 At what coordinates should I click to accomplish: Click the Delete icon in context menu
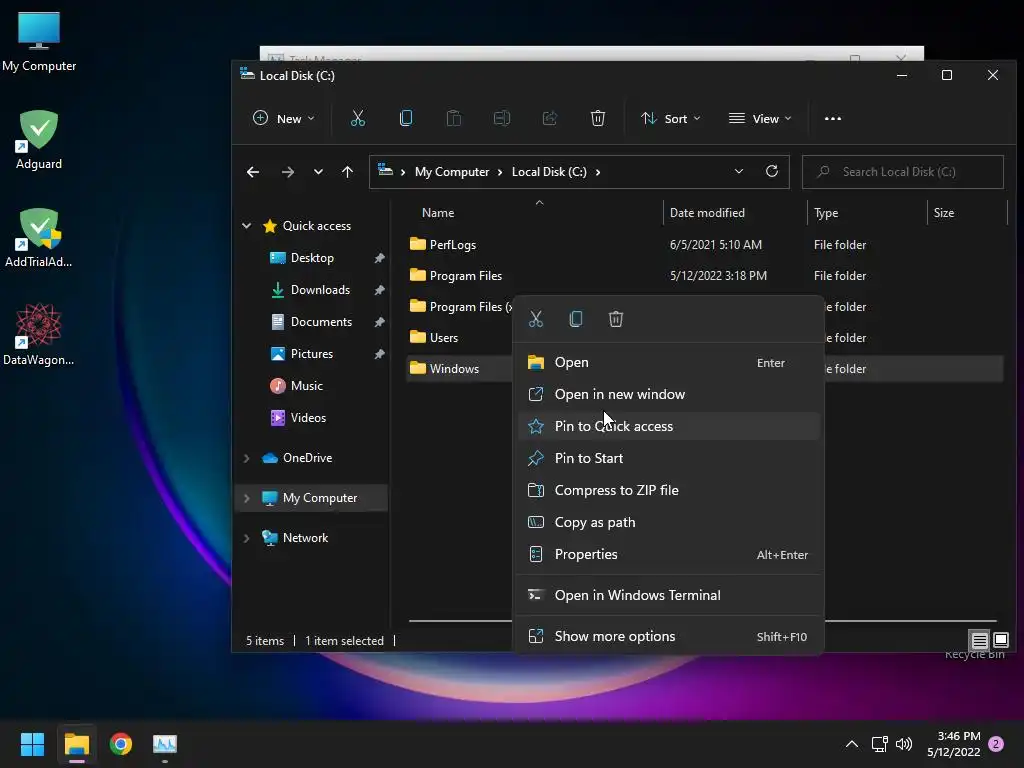[616, 319]
